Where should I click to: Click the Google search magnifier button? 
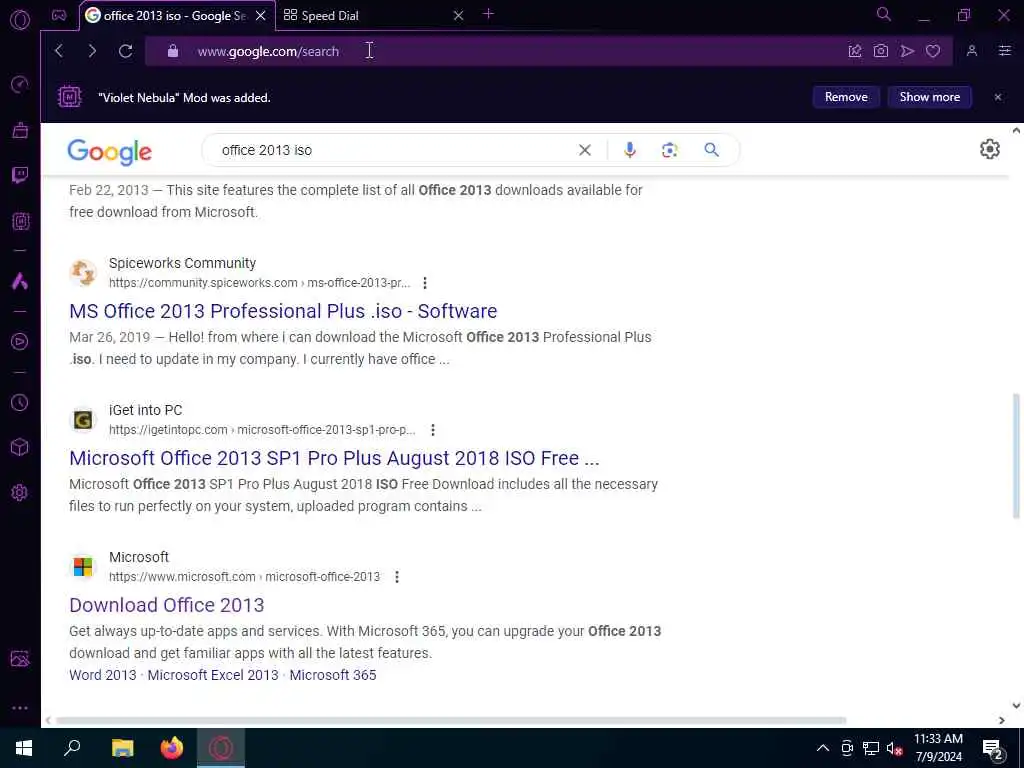(712, 150)
